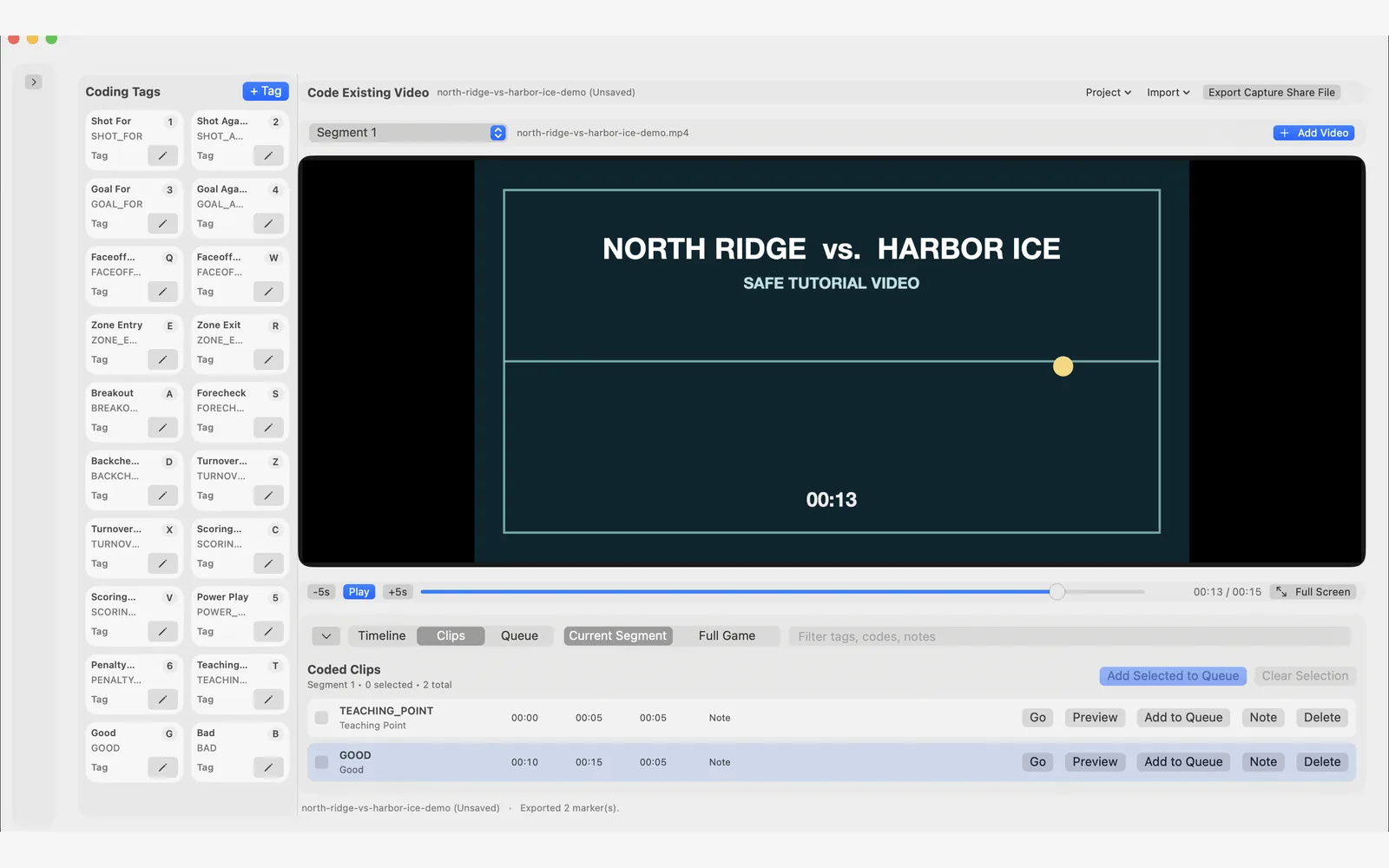Edit the Shot For tag with its pencil icon
The width and height of the screenshot is (1389, 868).
pos(162,156)
